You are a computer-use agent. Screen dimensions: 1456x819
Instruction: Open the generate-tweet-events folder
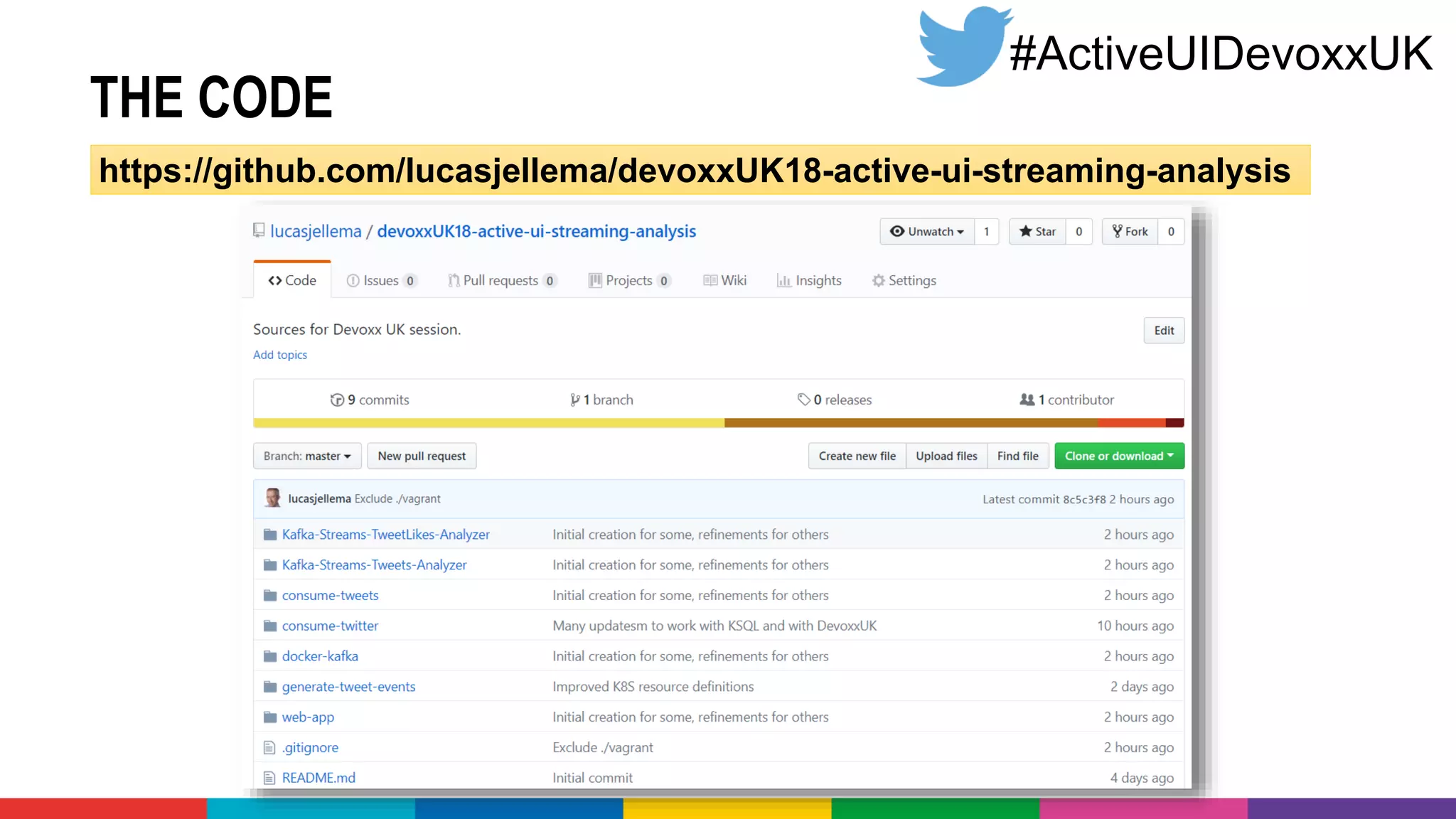coord(349,687)
